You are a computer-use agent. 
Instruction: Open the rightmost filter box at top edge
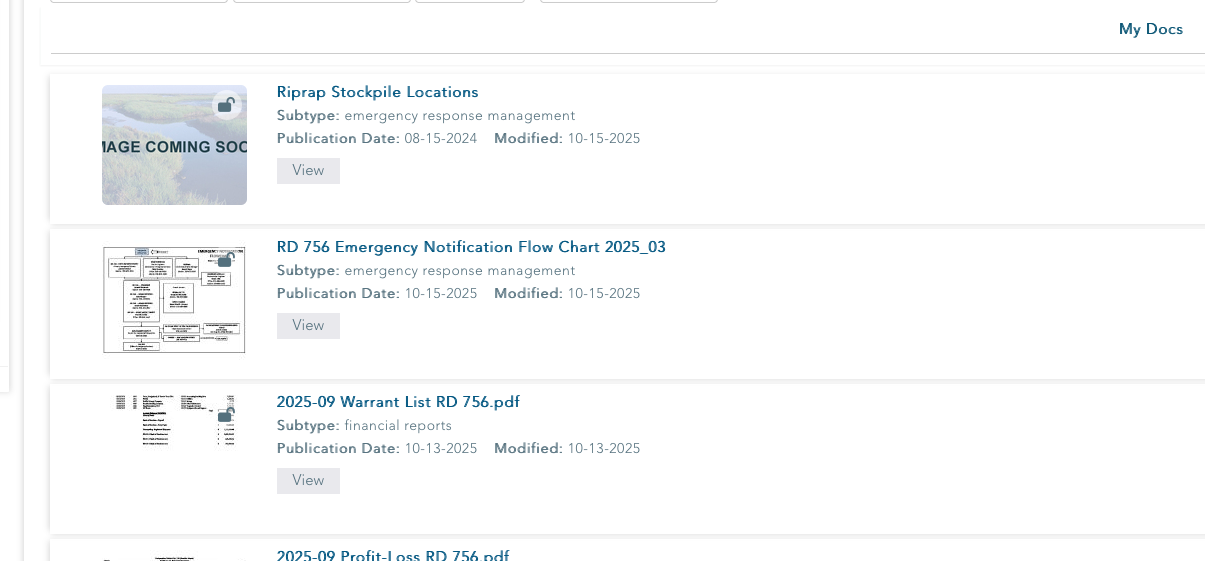click(x=628, y=1)
